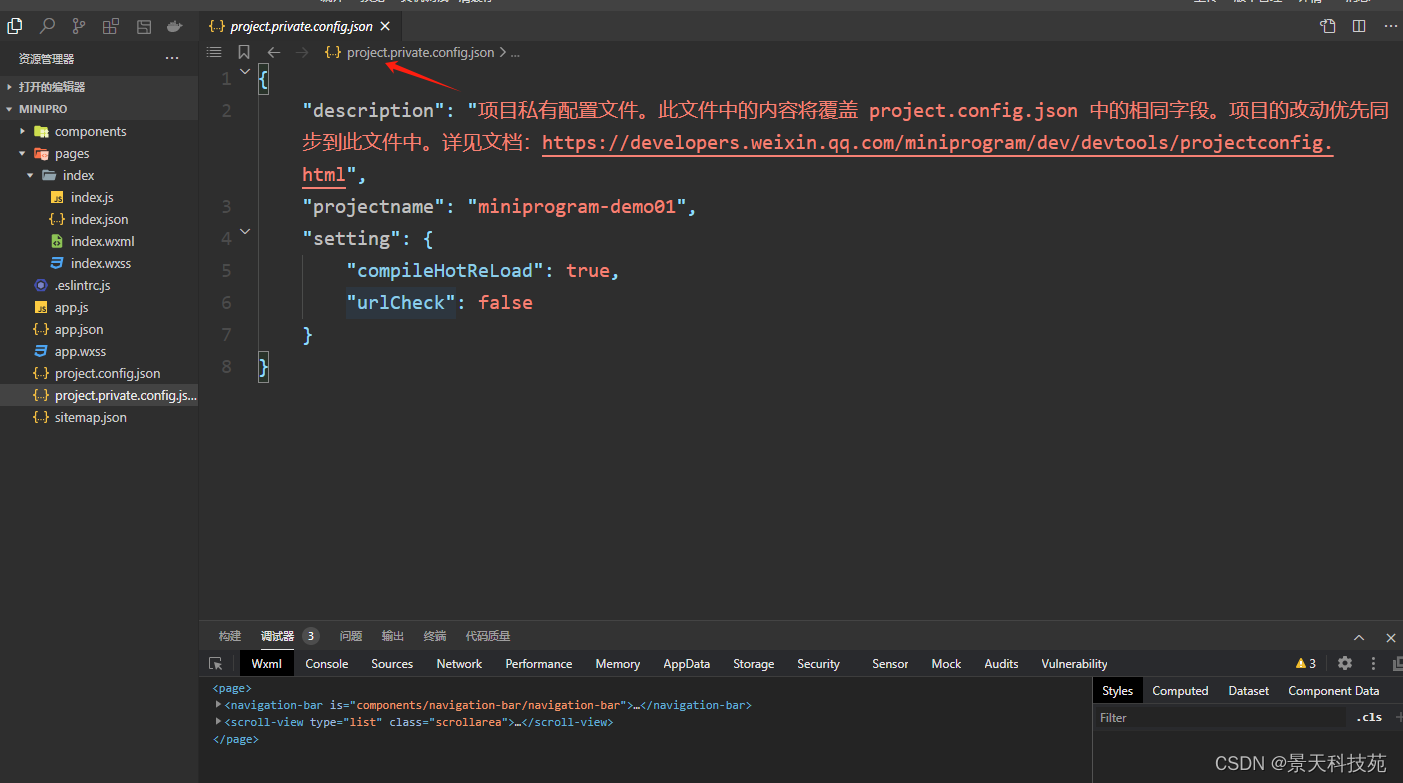This screenshot has height=783, width=1403.
Task: Go back with the left arrow icon
Action: click(273, 52)
